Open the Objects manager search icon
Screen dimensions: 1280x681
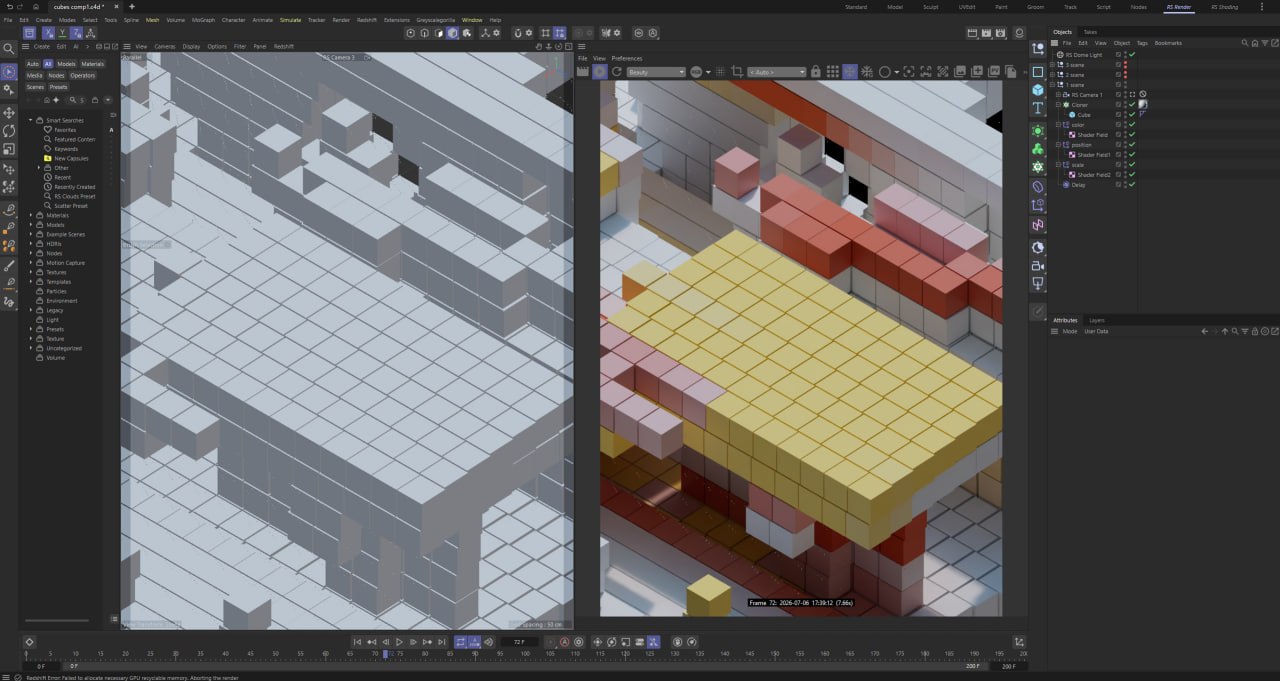click(x=1245, y=43)
